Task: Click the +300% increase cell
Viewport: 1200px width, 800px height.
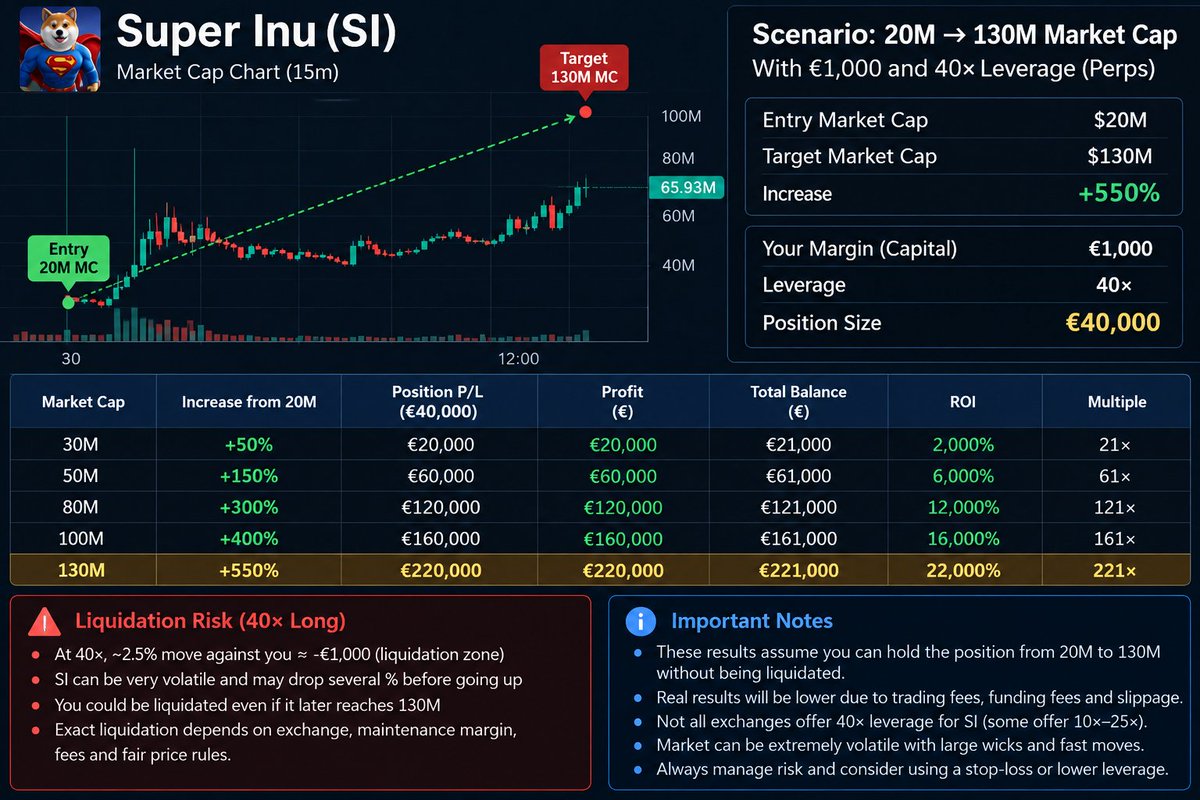Action: click(249, 507)
